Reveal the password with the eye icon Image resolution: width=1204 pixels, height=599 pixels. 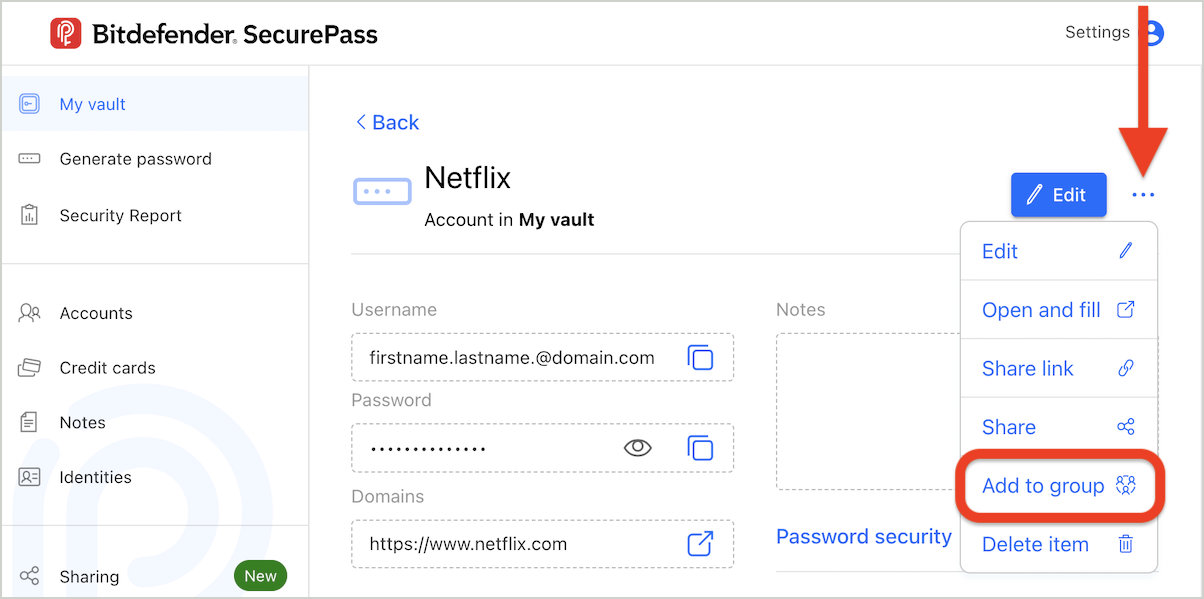638,448
